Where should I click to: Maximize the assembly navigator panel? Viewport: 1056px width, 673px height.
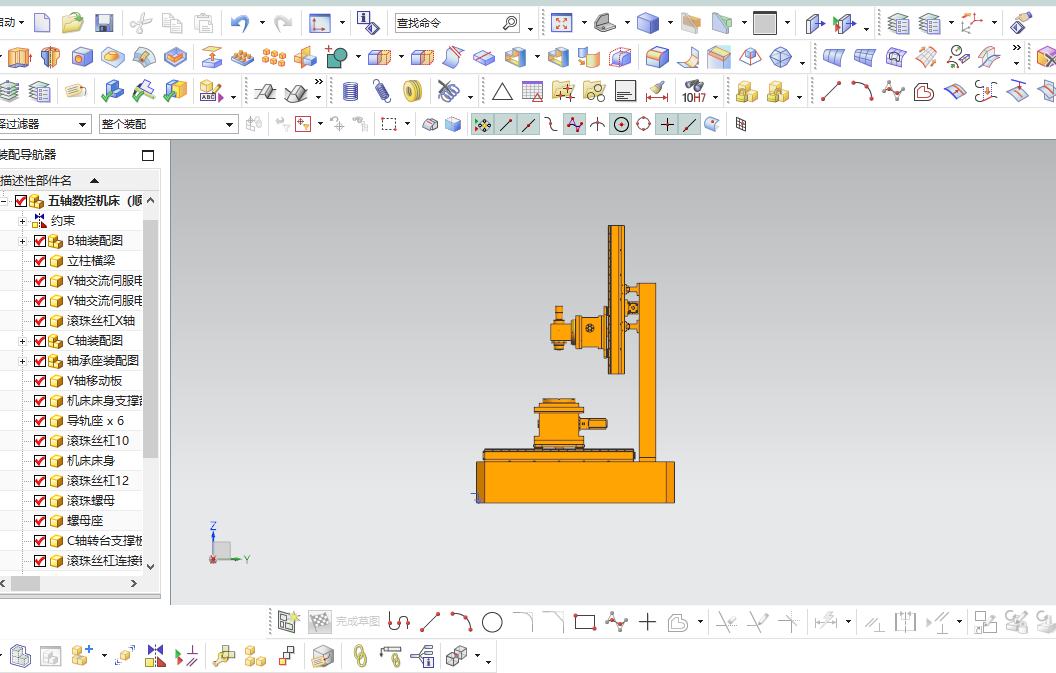(x=148, y=156)
